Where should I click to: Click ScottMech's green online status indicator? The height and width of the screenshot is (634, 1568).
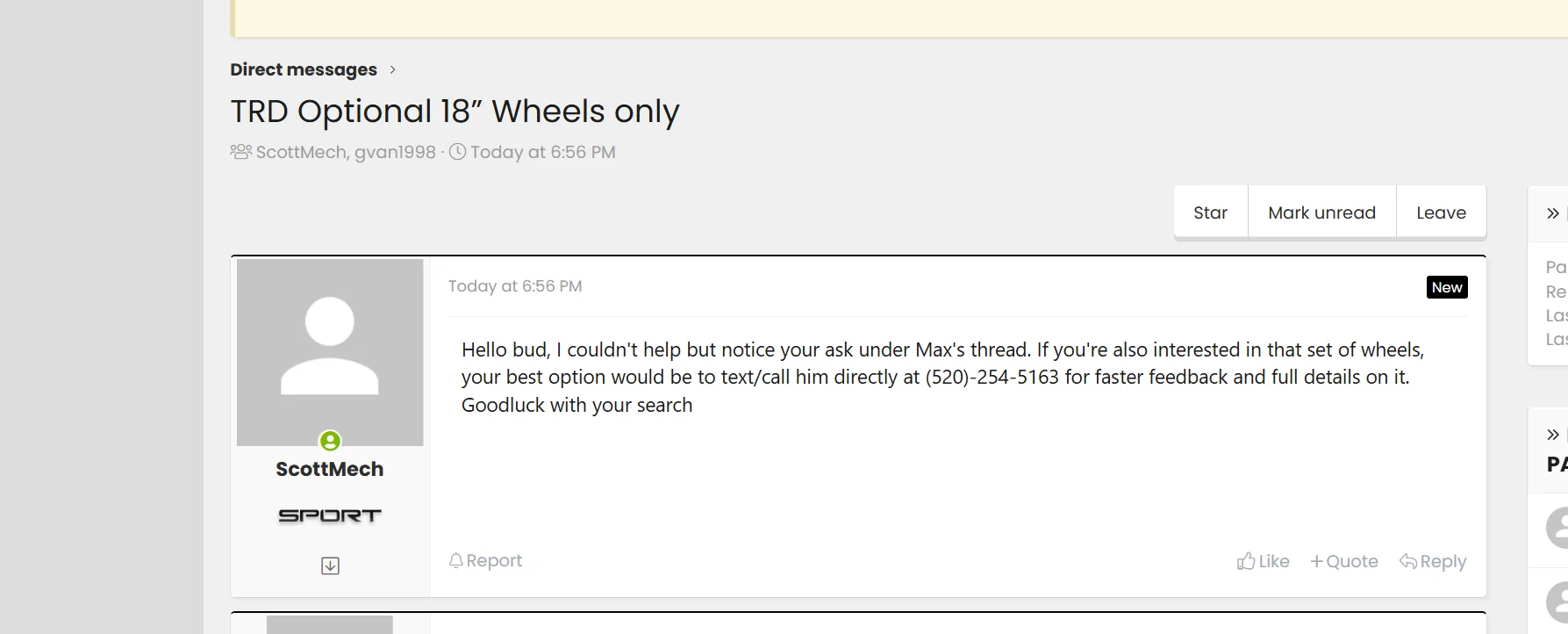pos(330,443)
